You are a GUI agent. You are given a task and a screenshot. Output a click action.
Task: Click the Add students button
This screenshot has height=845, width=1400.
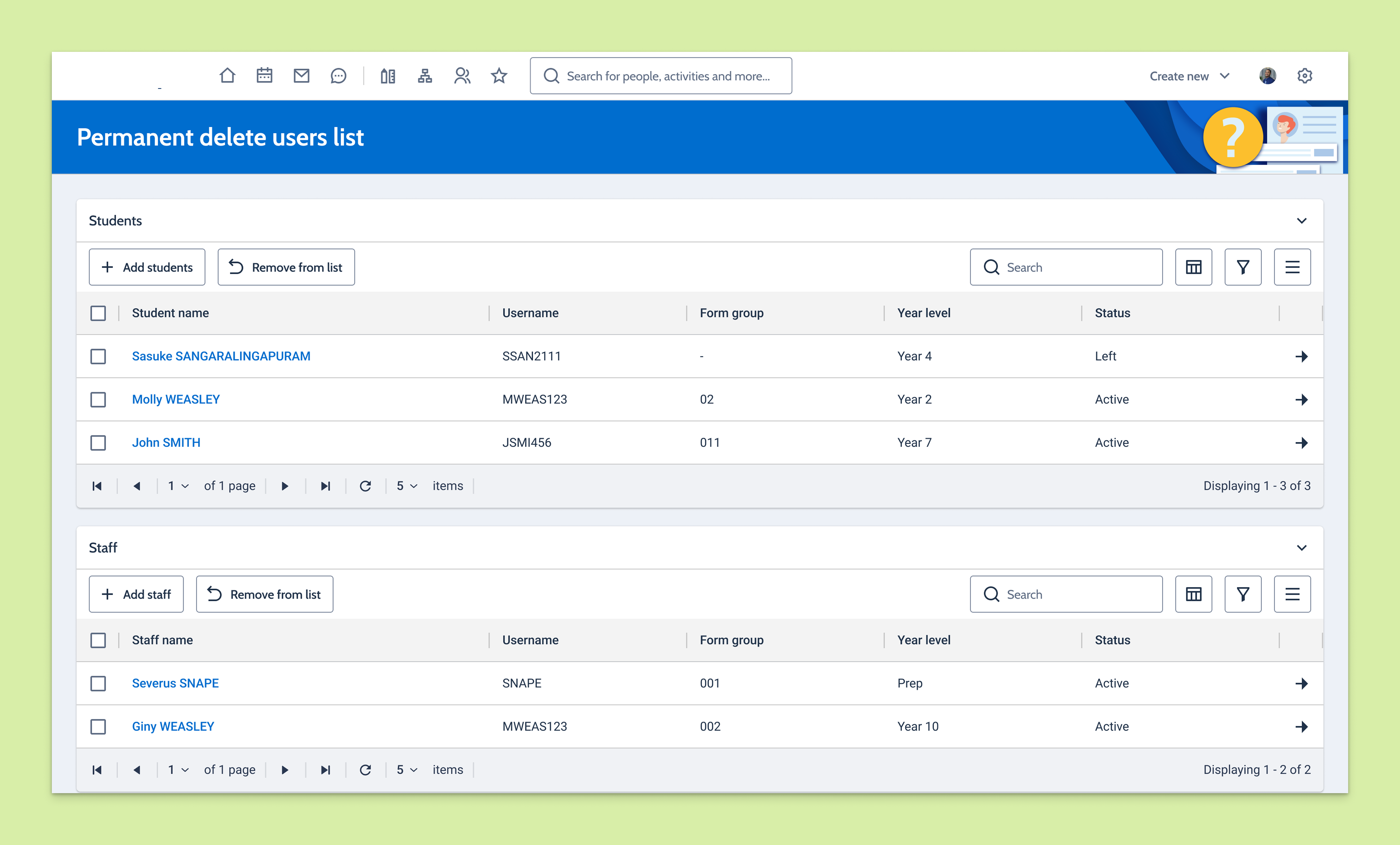click(147, 267)
